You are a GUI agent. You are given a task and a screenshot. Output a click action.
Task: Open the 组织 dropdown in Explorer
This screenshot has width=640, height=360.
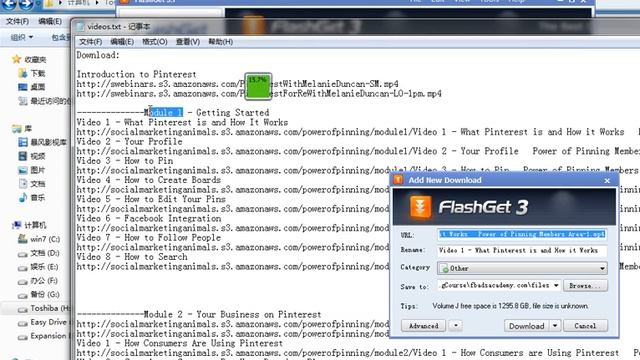[22, 38]
